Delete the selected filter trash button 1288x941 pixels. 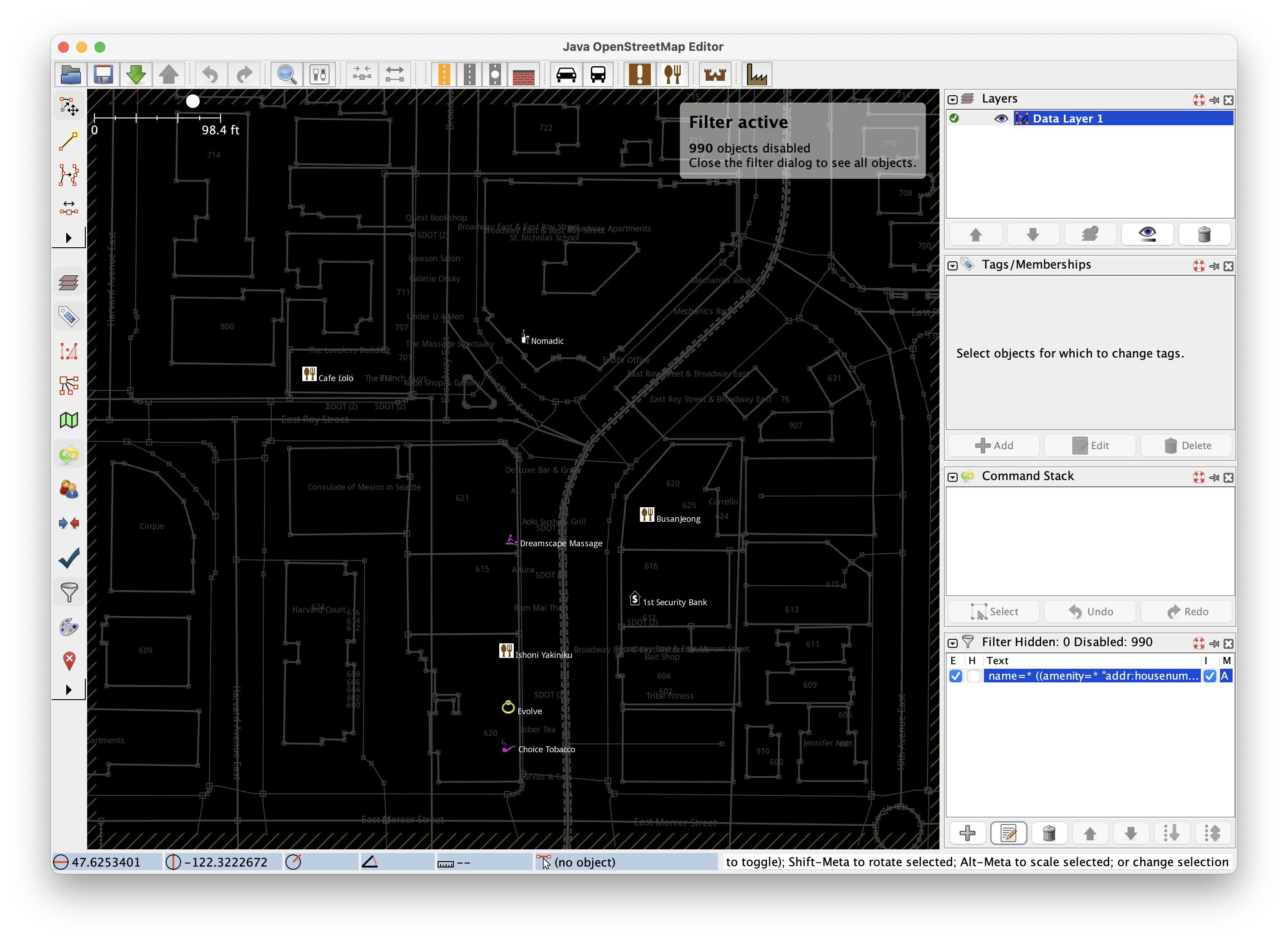(x=1049, y=833)
